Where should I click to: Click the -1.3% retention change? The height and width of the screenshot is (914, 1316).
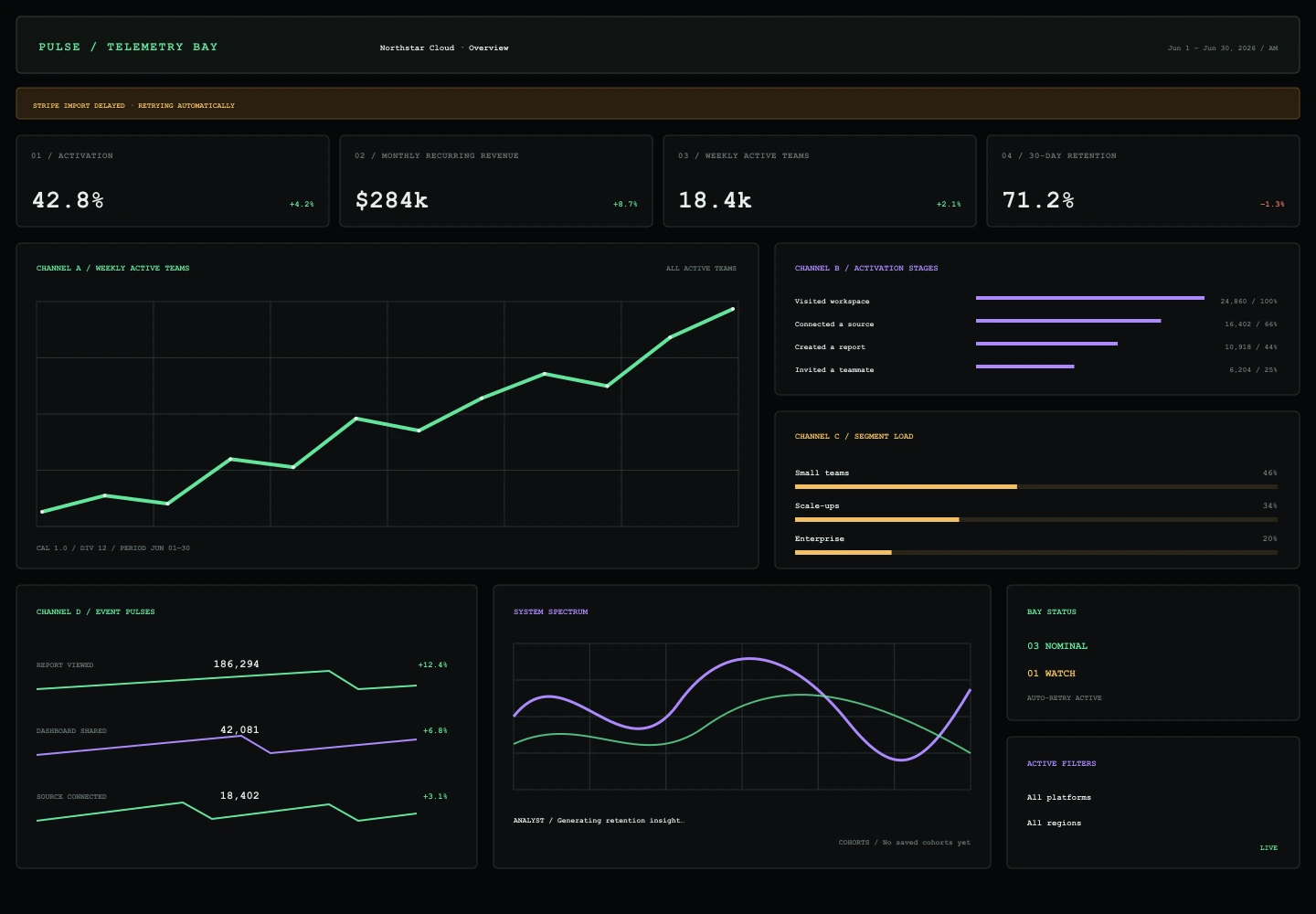click(1272, 204)
